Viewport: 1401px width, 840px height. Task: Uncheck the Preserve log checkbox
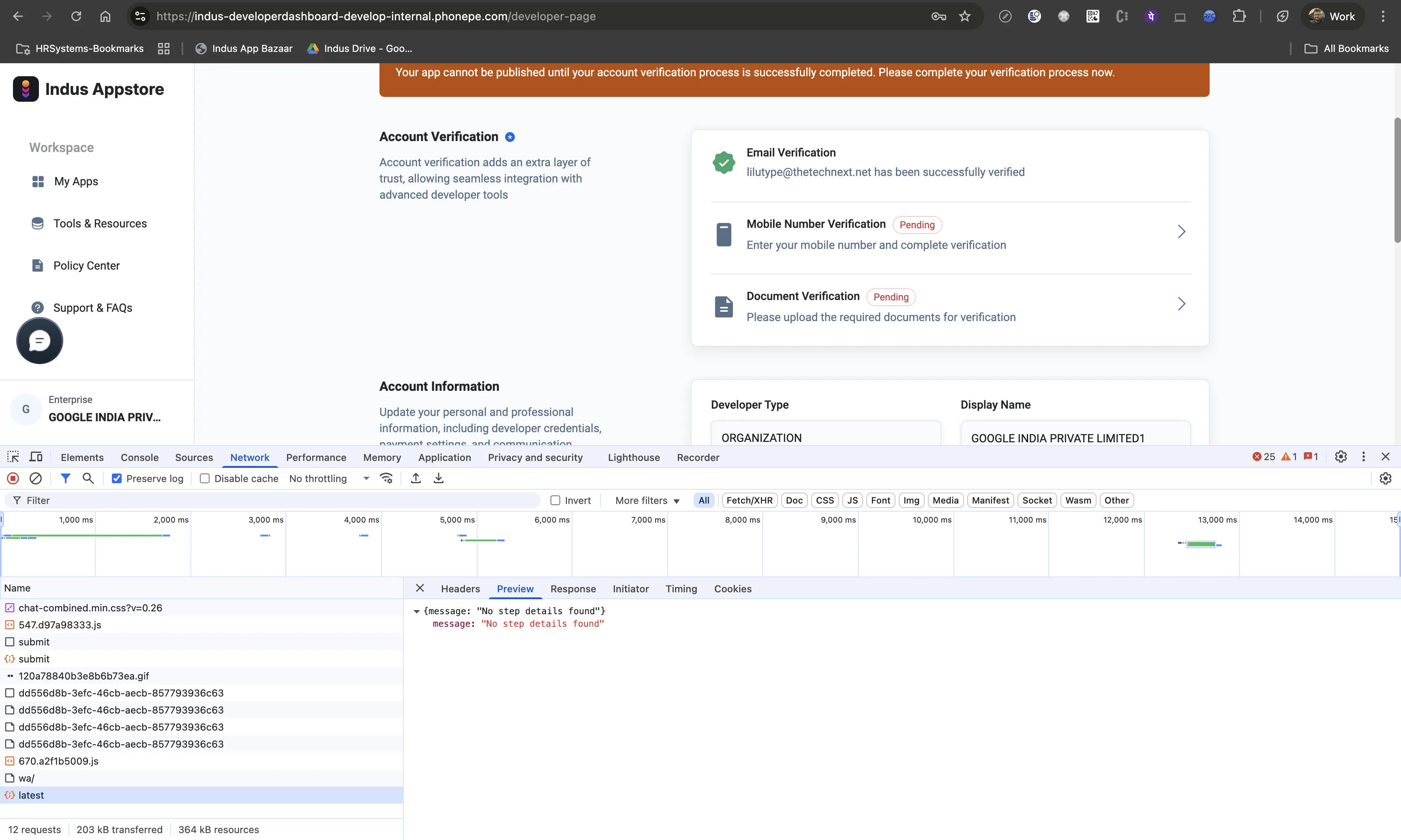117,478
